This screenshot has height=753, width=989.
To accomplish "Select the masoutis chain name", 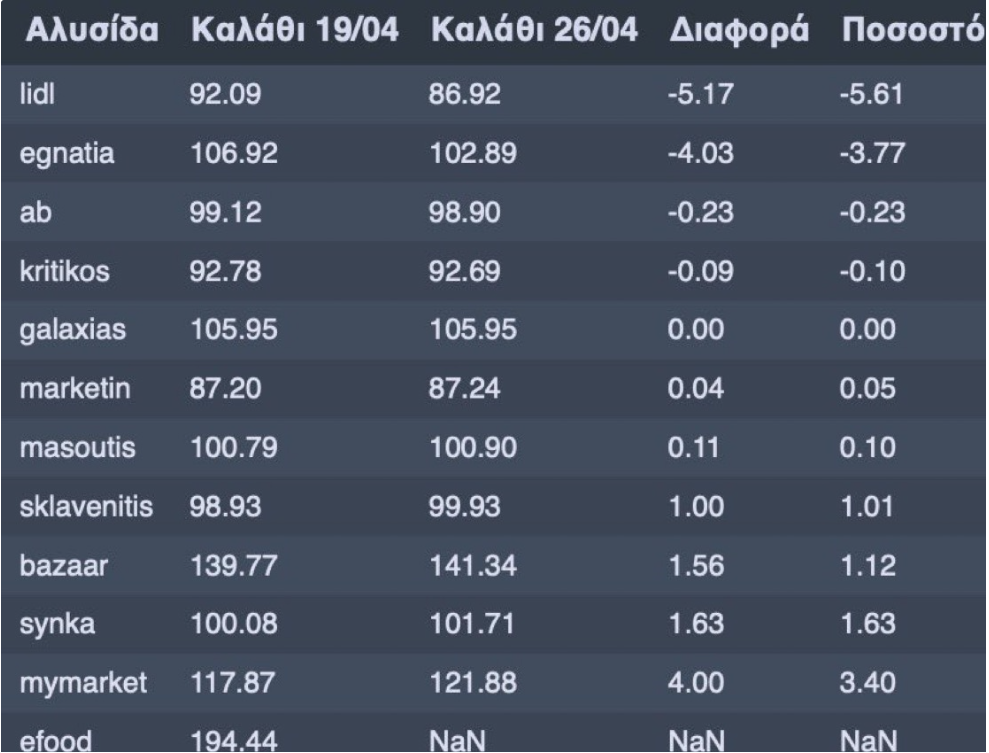I will click(78, 448).
